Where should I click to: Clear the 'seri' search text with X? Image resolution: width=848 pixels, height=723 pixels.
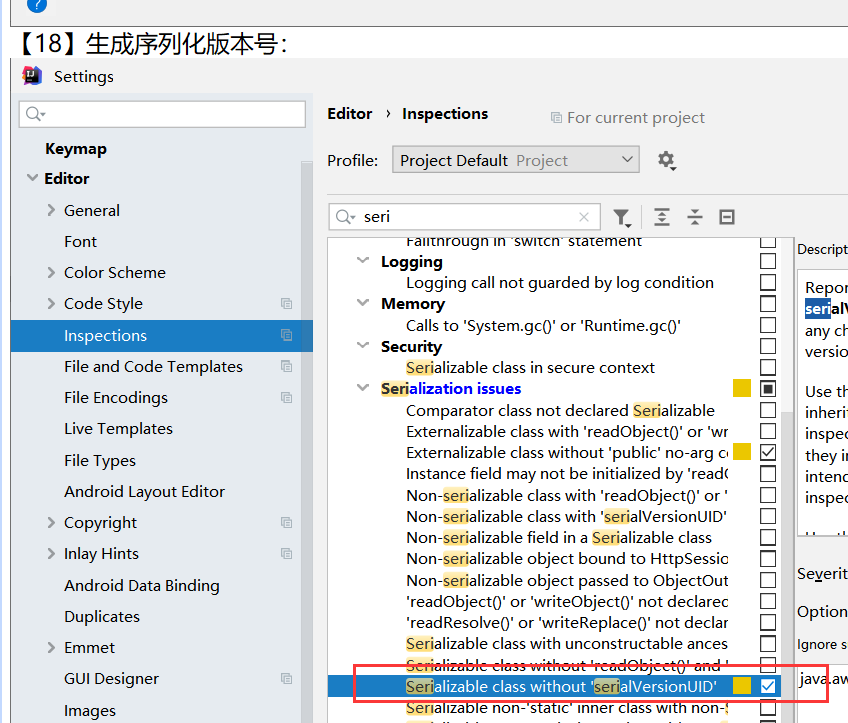pyautogui.click(x=584, y=217)
